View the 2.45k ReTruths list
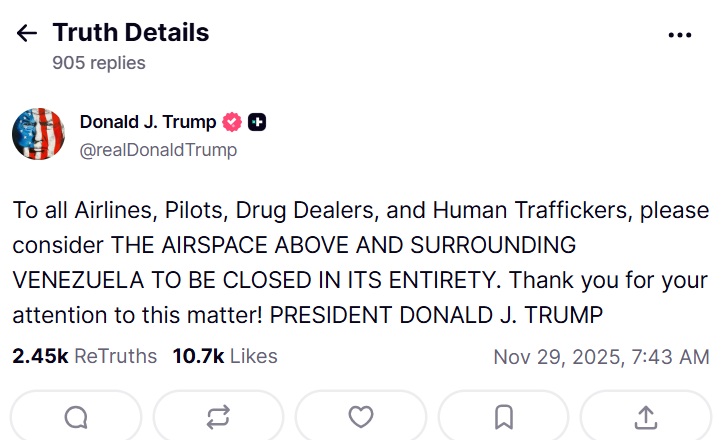 (x=85, y=356)
